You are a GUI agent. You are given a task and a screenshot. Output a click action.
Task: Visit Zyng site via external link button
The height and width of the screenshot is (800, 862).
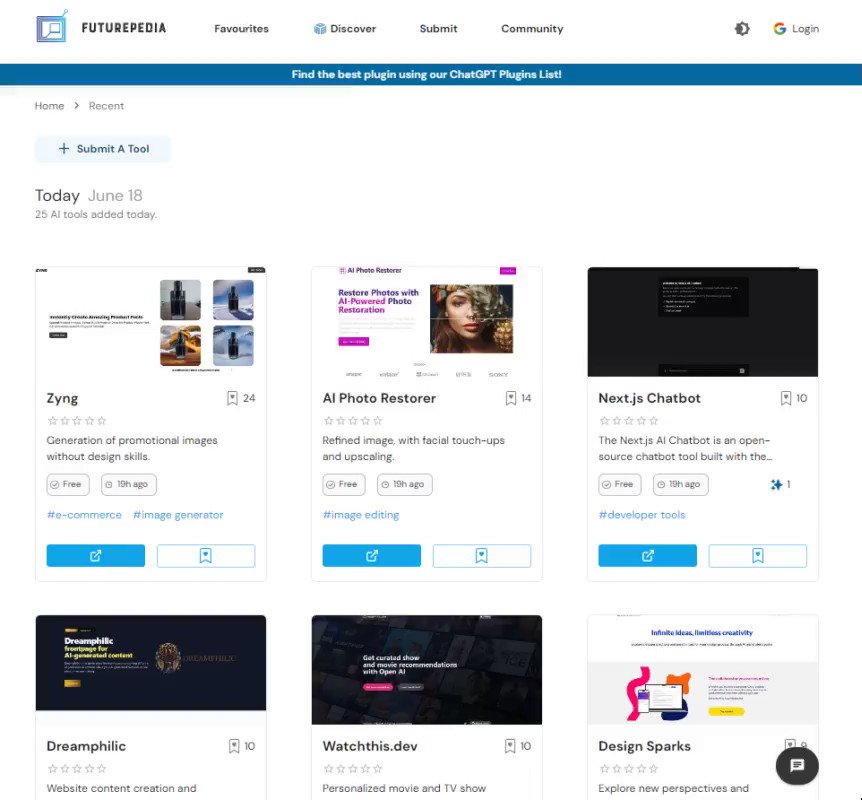click(x=96, y=555)
